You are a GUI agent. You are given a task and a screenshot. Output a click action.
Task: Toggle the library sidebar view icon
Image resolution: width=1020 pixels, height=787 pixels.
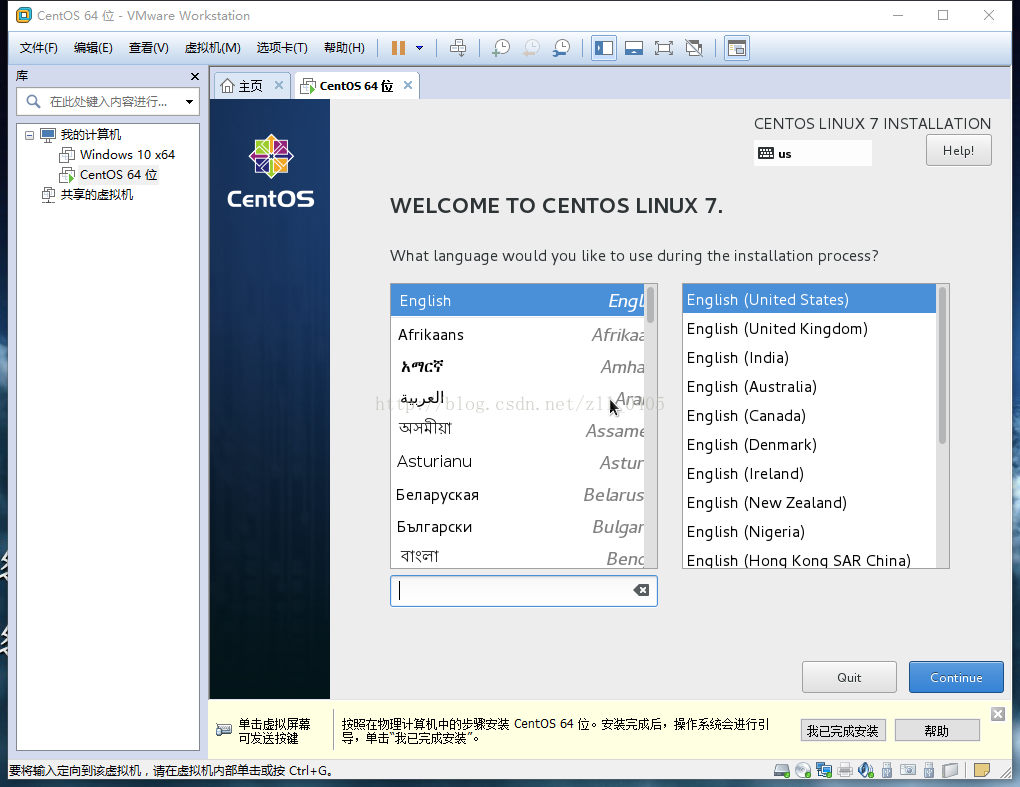click(604, 47)
